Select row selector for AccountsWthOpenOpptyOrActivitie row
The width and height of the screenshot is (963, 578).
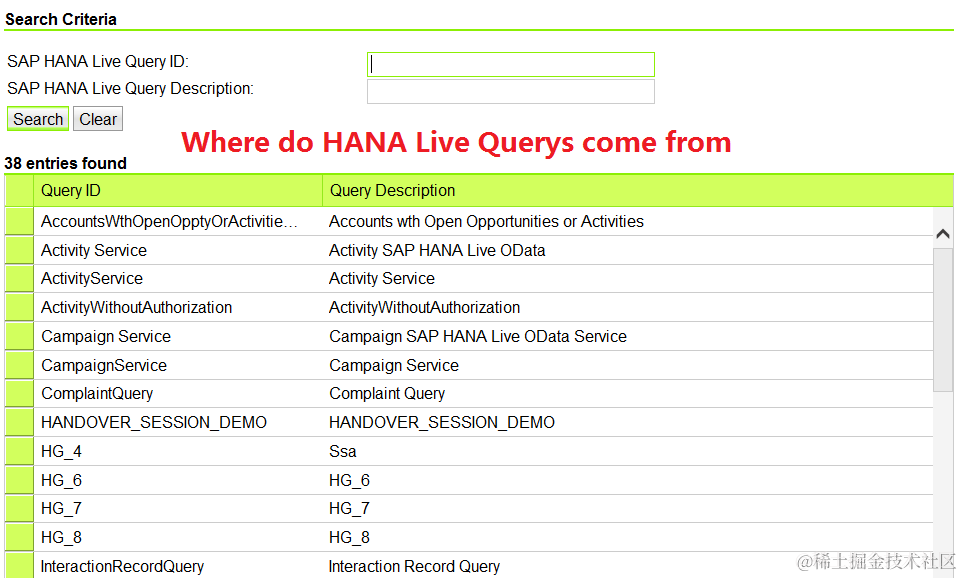tap(19, 221)
